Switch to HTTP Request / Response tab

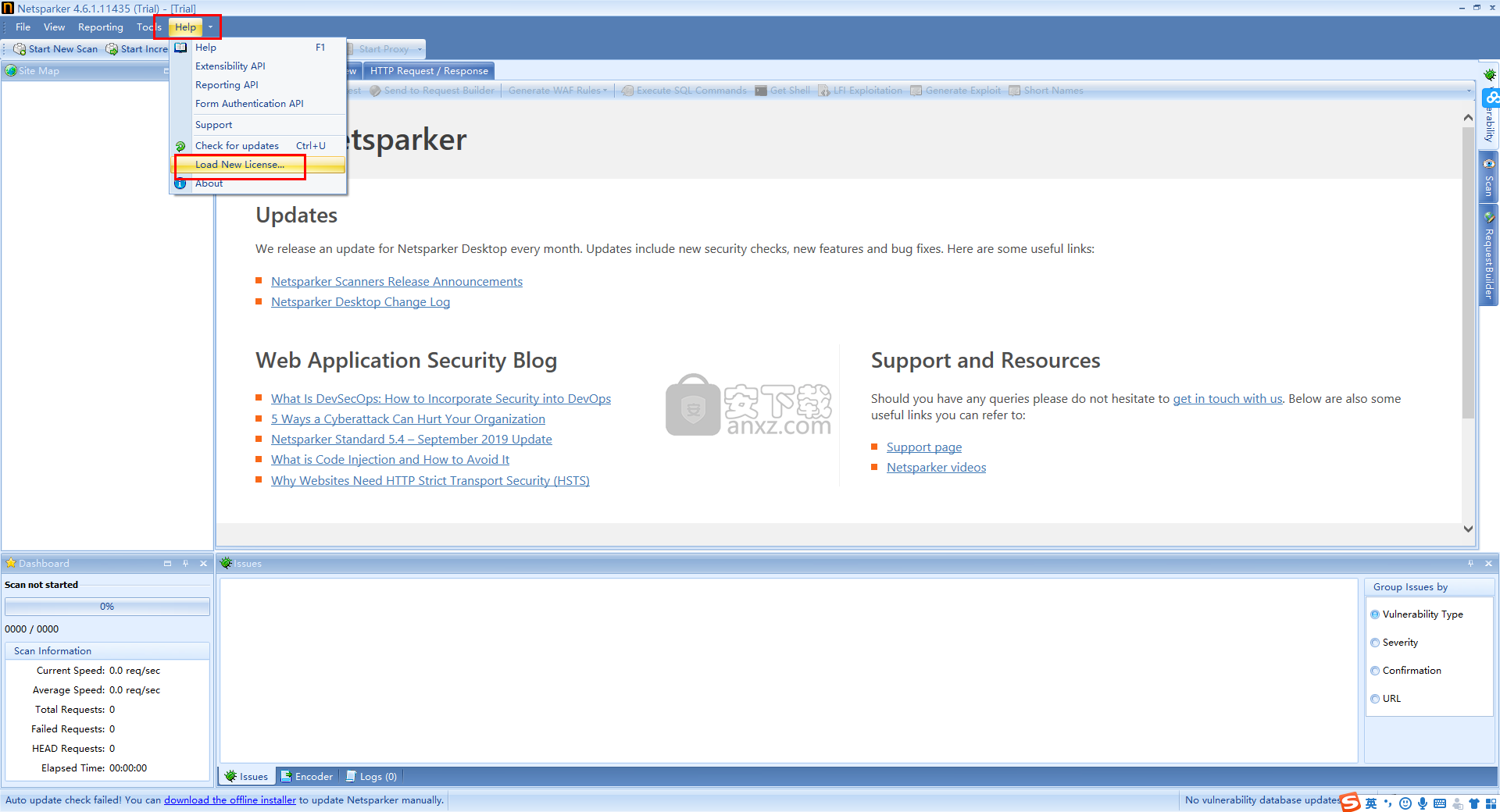click(429, 71)
